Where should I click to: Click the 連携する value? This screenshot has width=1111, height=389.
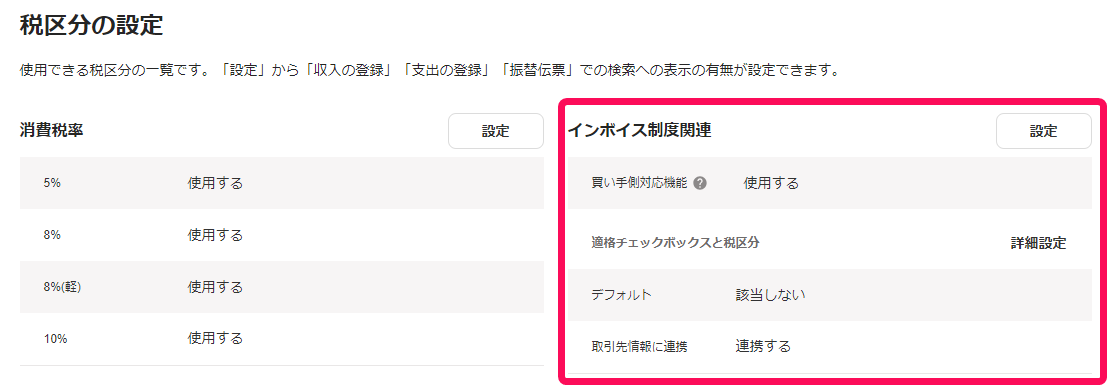pos(763,346)
